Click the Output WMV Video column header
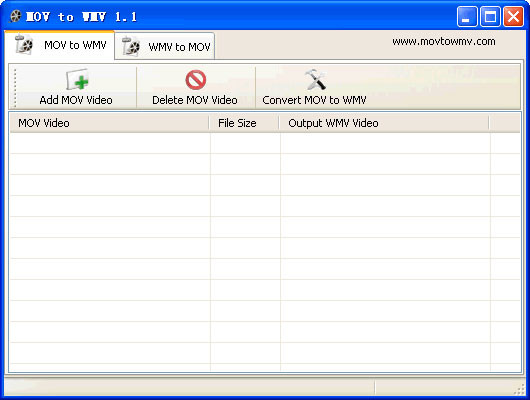This screenshot has width=530, height=400. (384, 123)
